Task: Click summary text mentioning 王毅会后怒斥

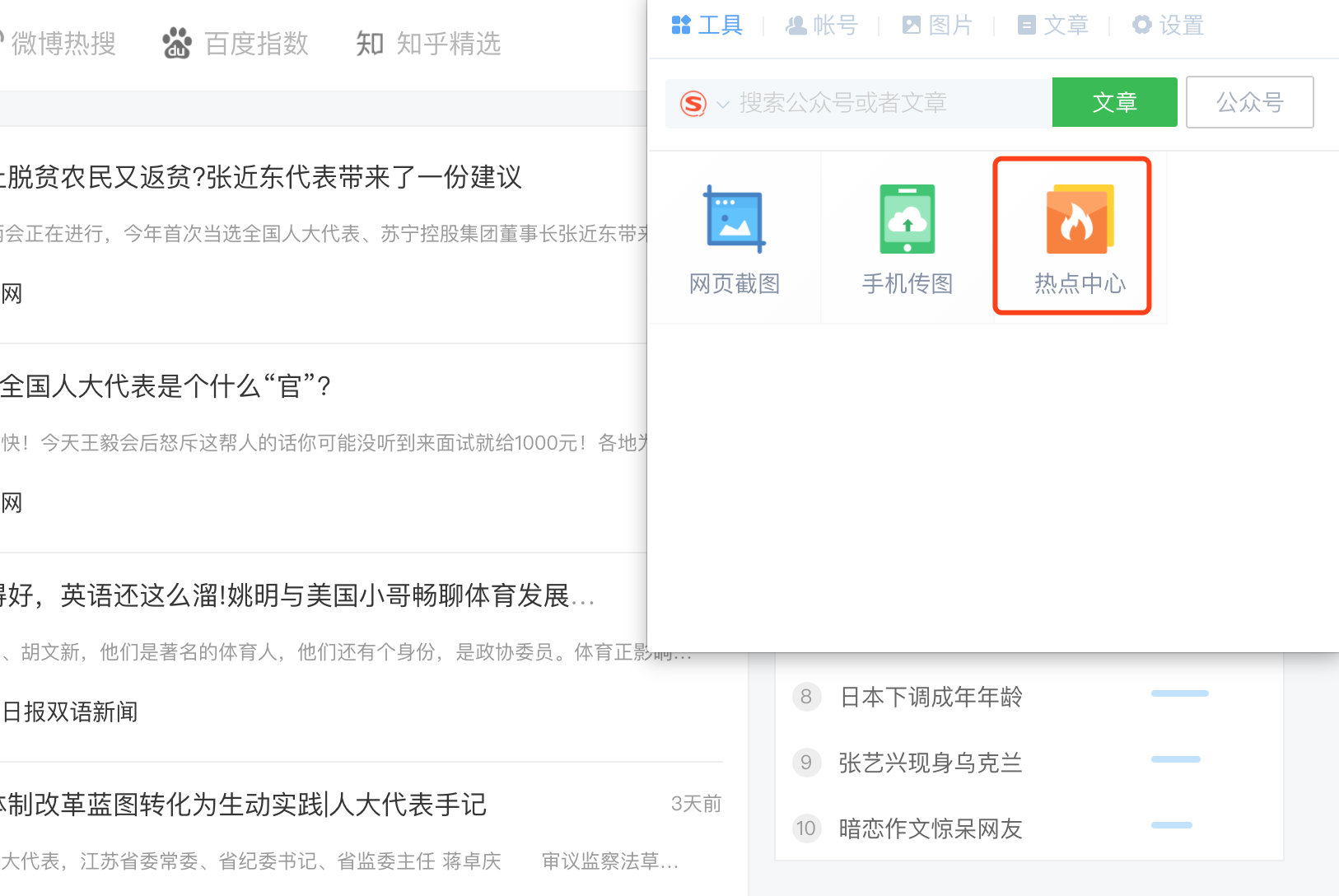Action: (x=324, y=443)
